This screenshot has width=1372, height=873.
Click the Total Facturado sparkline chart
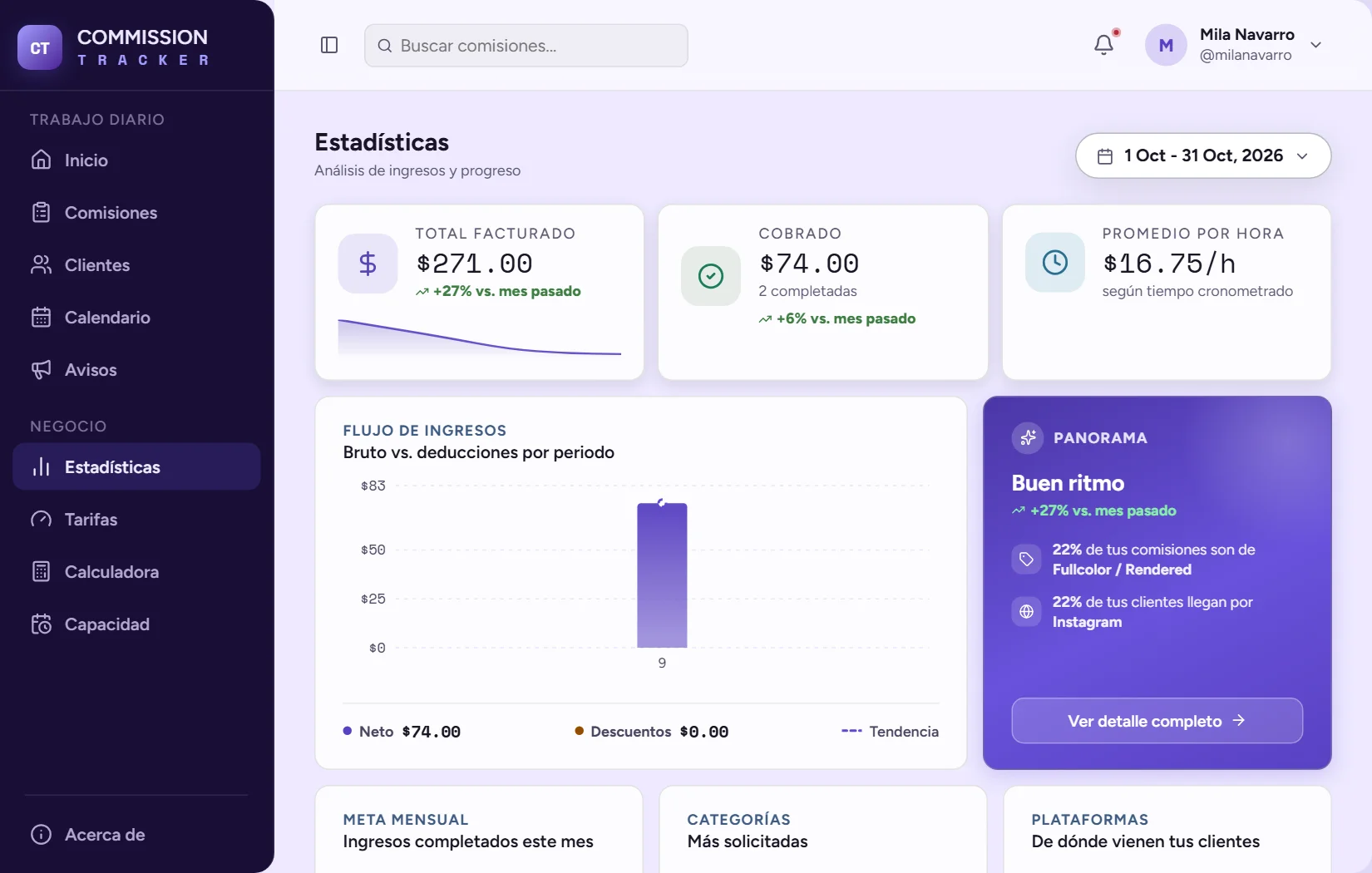479,337
